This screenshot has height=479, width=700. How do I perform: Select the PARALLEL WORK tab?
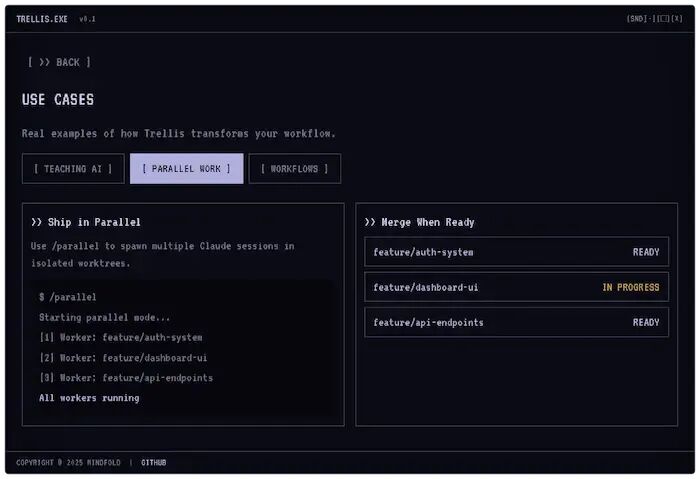pos(187,169)
